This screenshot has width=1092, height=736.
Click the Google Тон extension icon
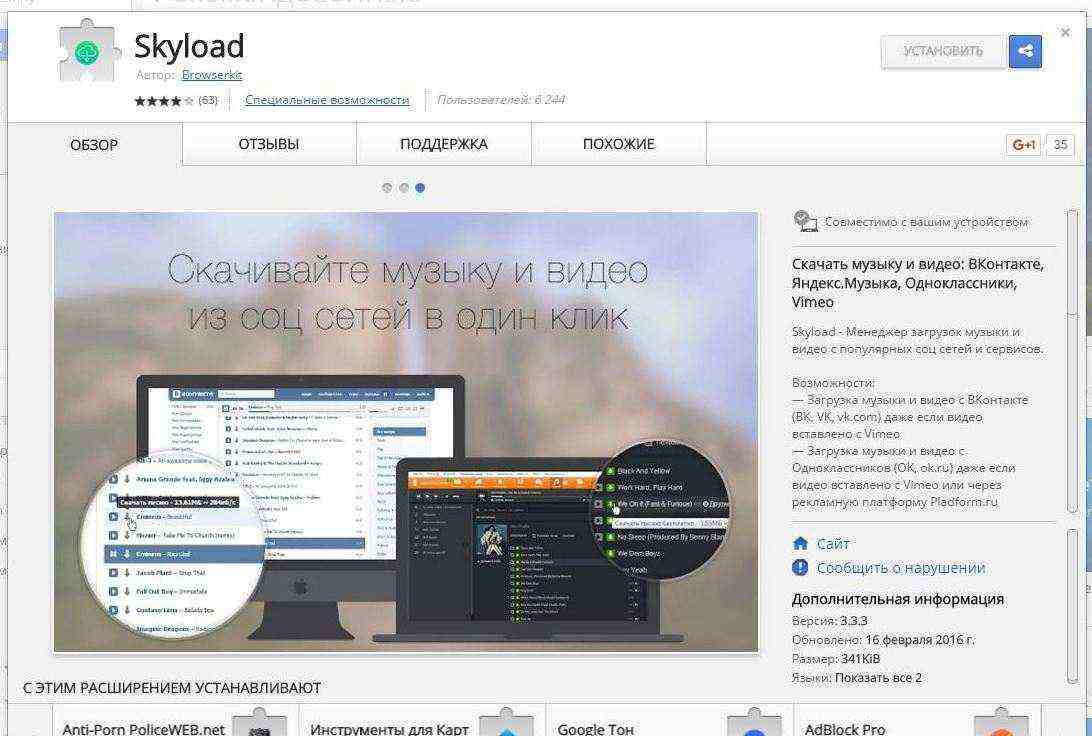[x=754, y=722]
